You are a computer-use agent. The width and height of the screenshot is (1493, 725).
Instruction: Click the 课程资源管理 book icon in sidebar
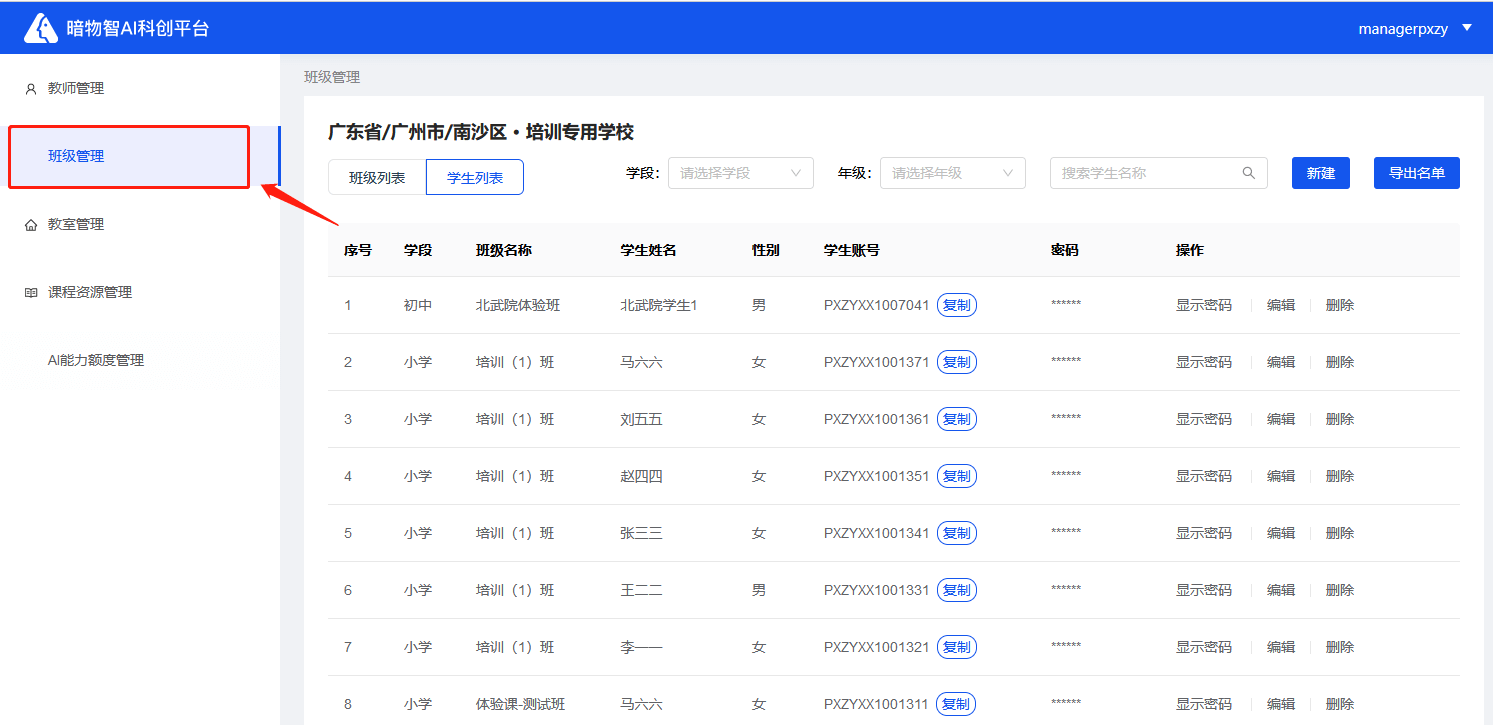[x=30, y=293]
